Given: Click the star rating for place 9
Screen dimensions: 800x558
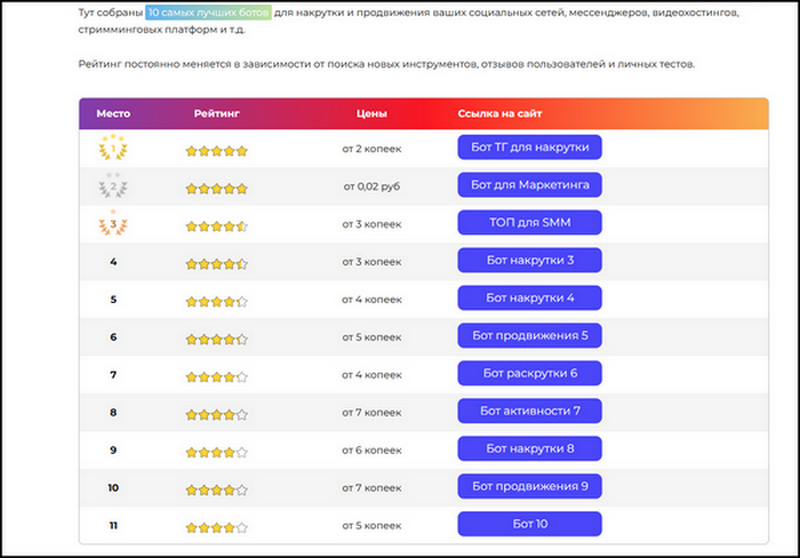Looking at the screenshot, I should [216, 452].
